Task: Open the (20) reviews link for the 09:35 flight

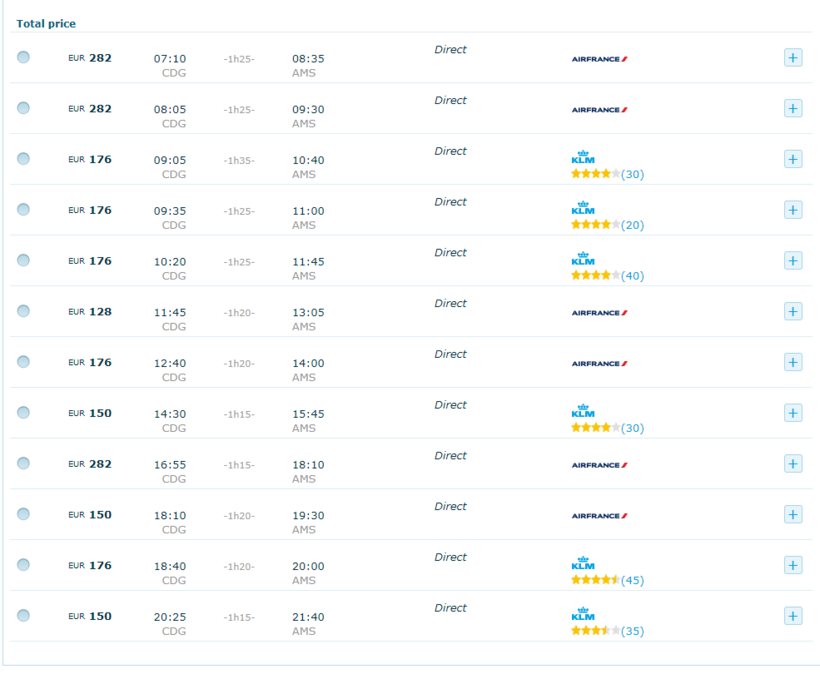Action: pyautogui.click(x=632, y=225)
